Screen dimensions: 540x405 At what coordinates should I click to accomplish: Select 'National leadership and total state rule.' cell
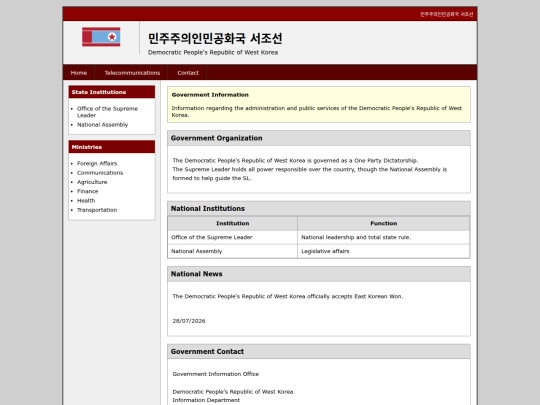coord(383,237)
